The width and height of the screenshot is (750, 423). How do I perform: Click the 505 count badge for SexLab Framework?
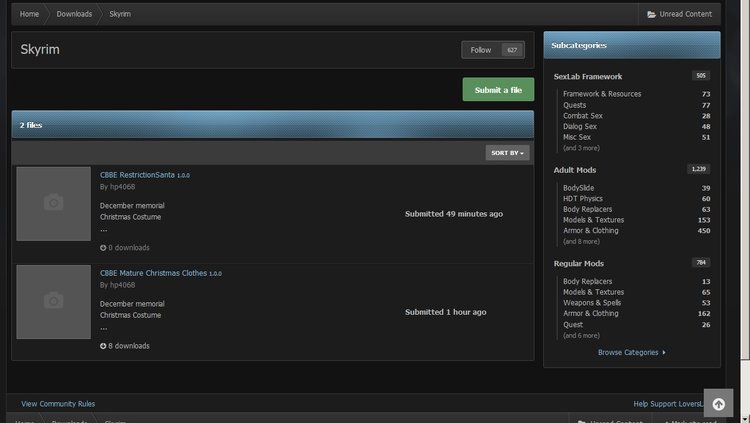(x=701, y=76)
